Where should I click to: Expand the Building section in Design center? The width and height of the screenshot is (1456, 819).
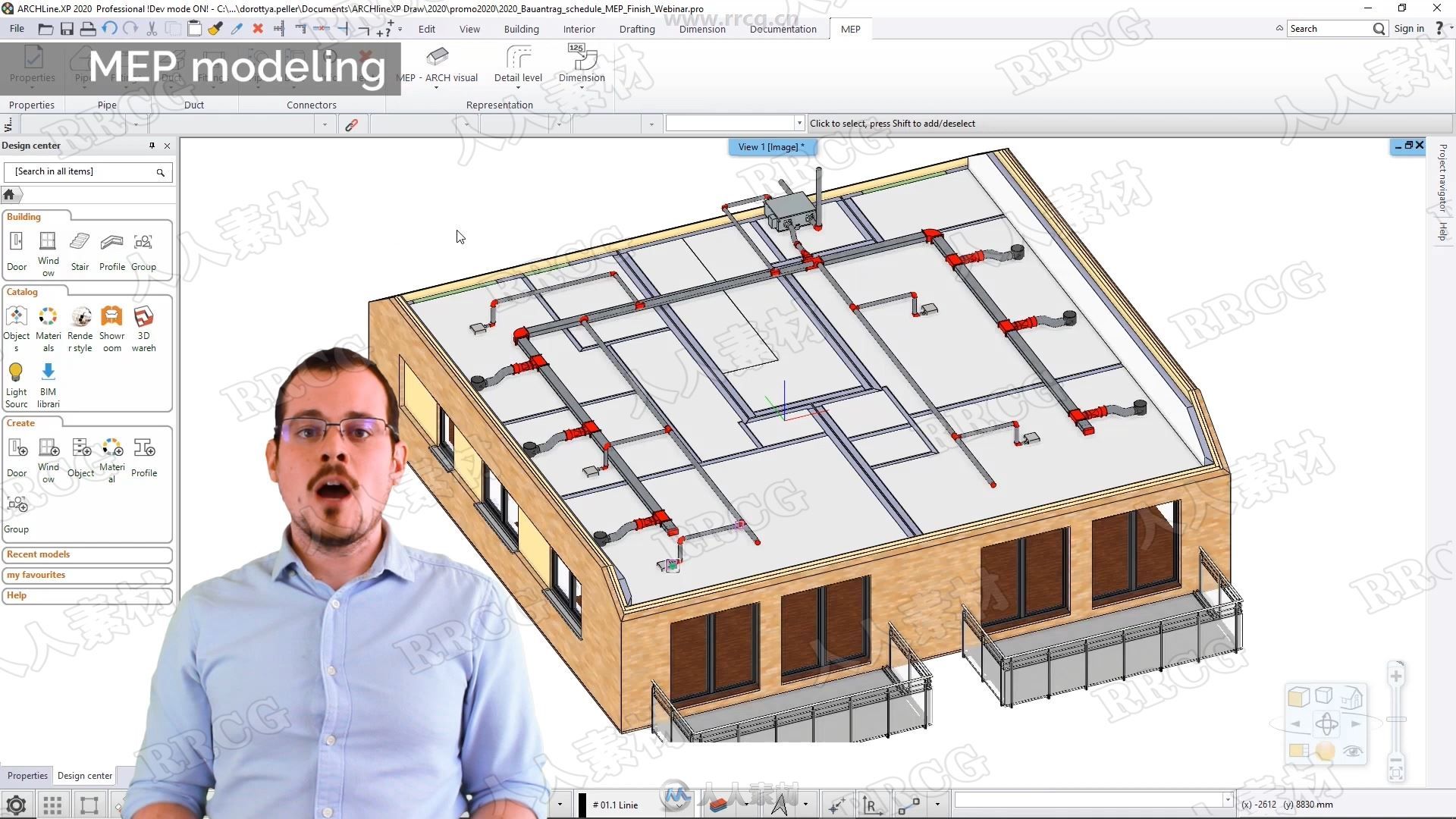22,216
